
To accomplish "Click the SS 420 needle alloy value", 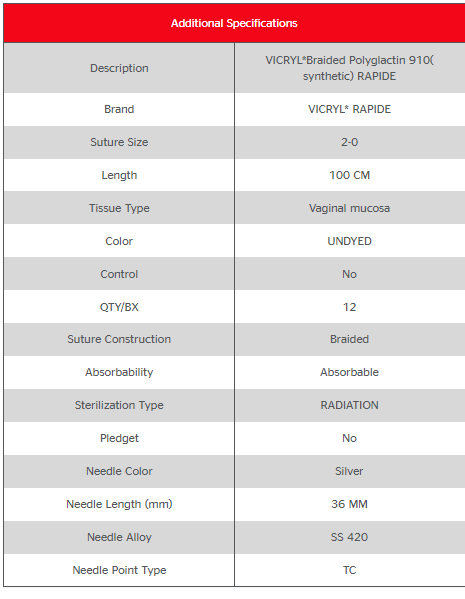I will [349, 537].
